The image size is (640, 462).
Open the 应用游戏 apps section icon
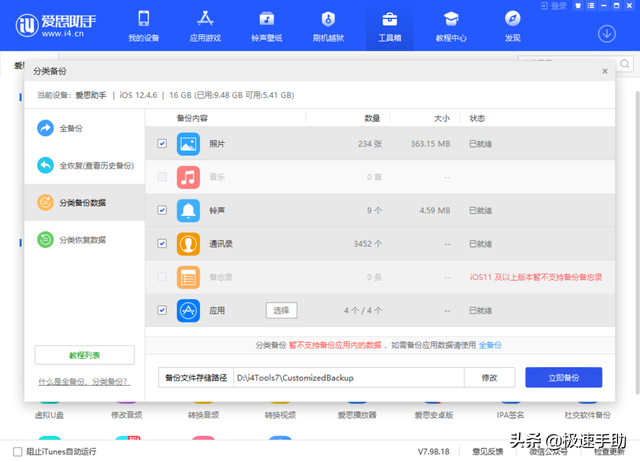pos(205,19)
